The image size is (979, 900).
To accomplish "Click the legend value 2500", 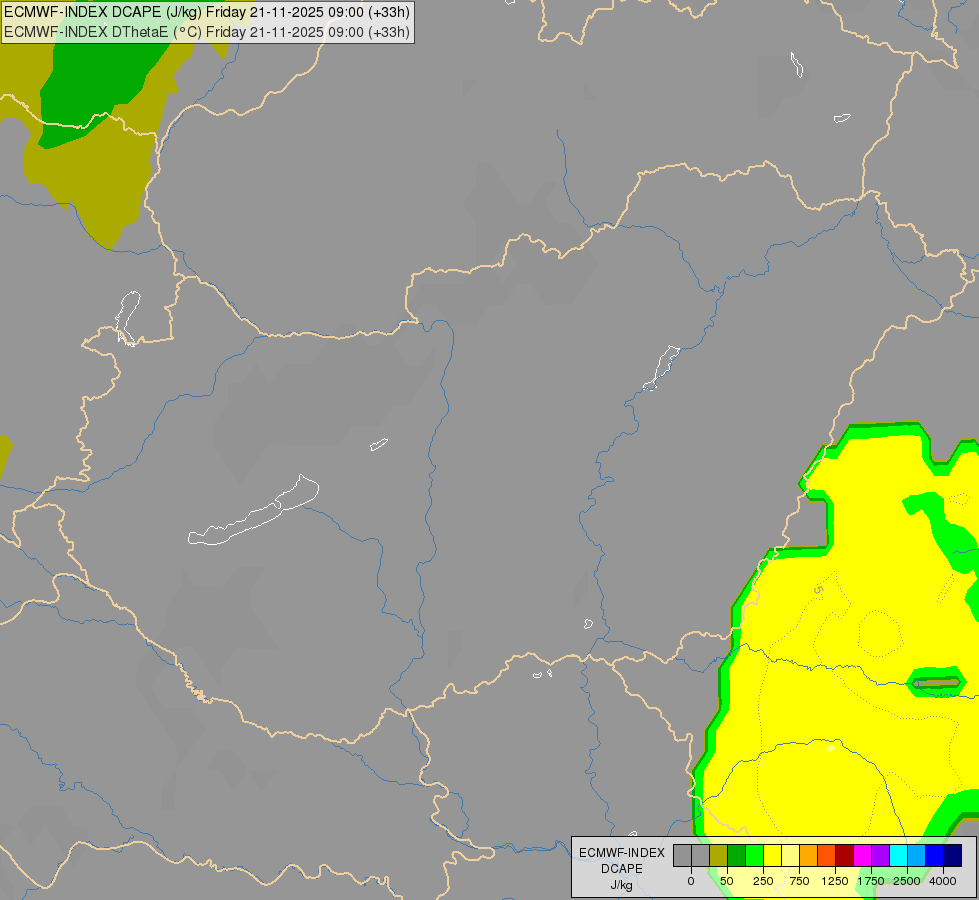I will [907, 881].
